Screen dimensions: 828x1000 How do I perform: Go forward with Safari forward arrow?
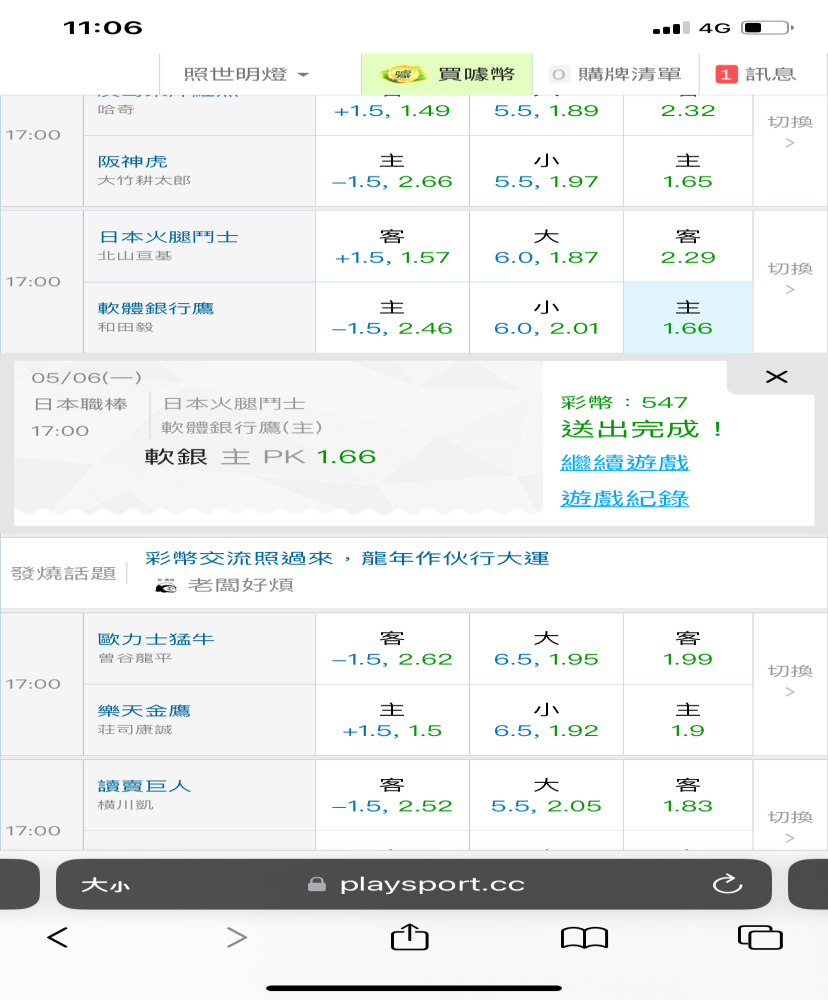tap(237, 938)
